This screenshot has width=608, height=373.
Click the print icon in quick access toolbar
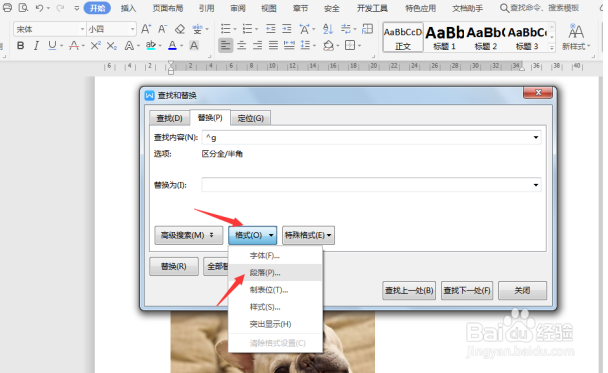pyautogui.click(x=7, y=7)
